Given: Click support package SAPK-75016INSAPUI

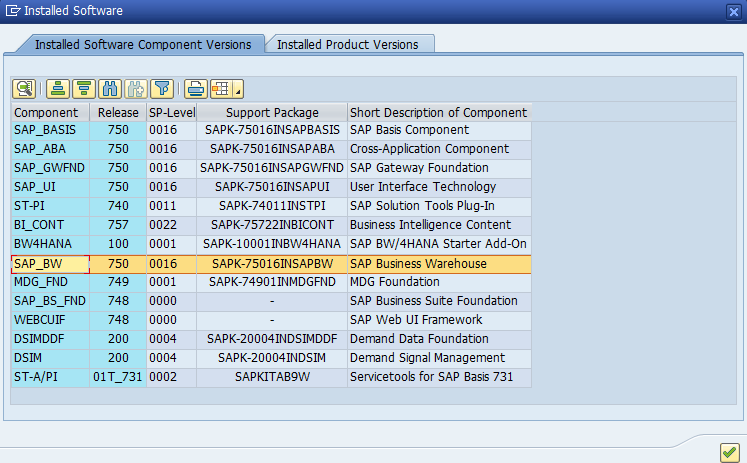Looking at the screenshot, I should point(272,187).
